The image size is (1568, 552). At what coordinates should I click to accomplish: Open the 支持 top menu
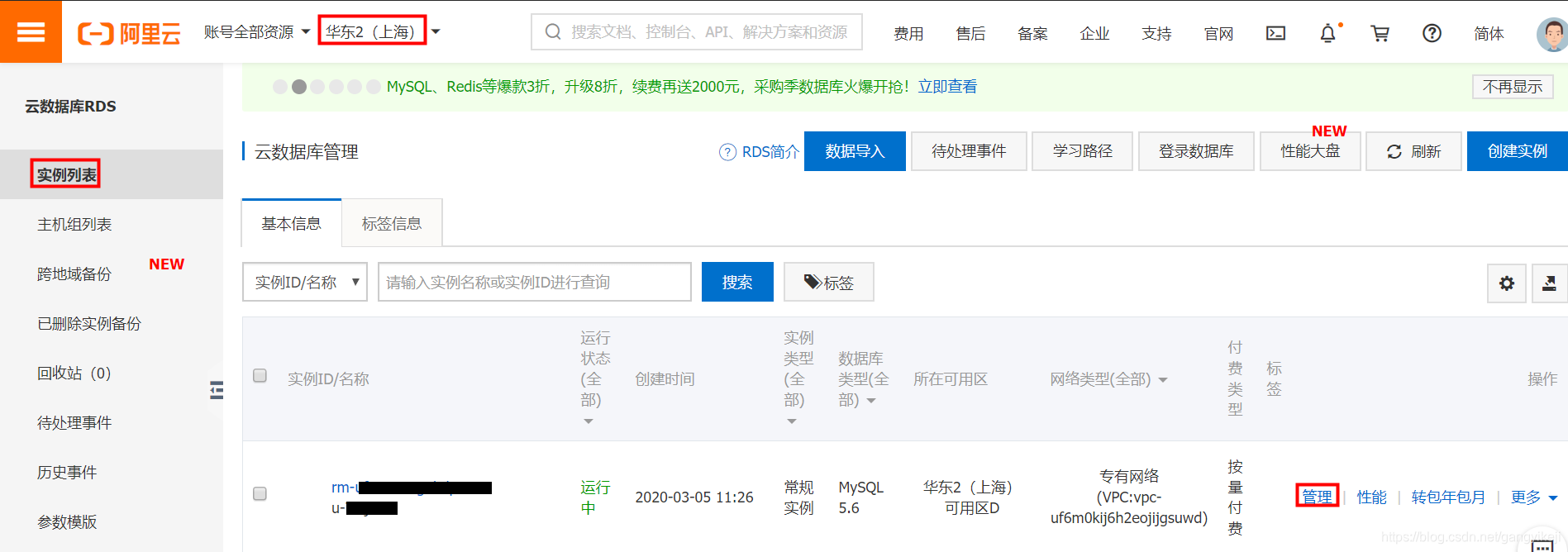pos(1156,34)
